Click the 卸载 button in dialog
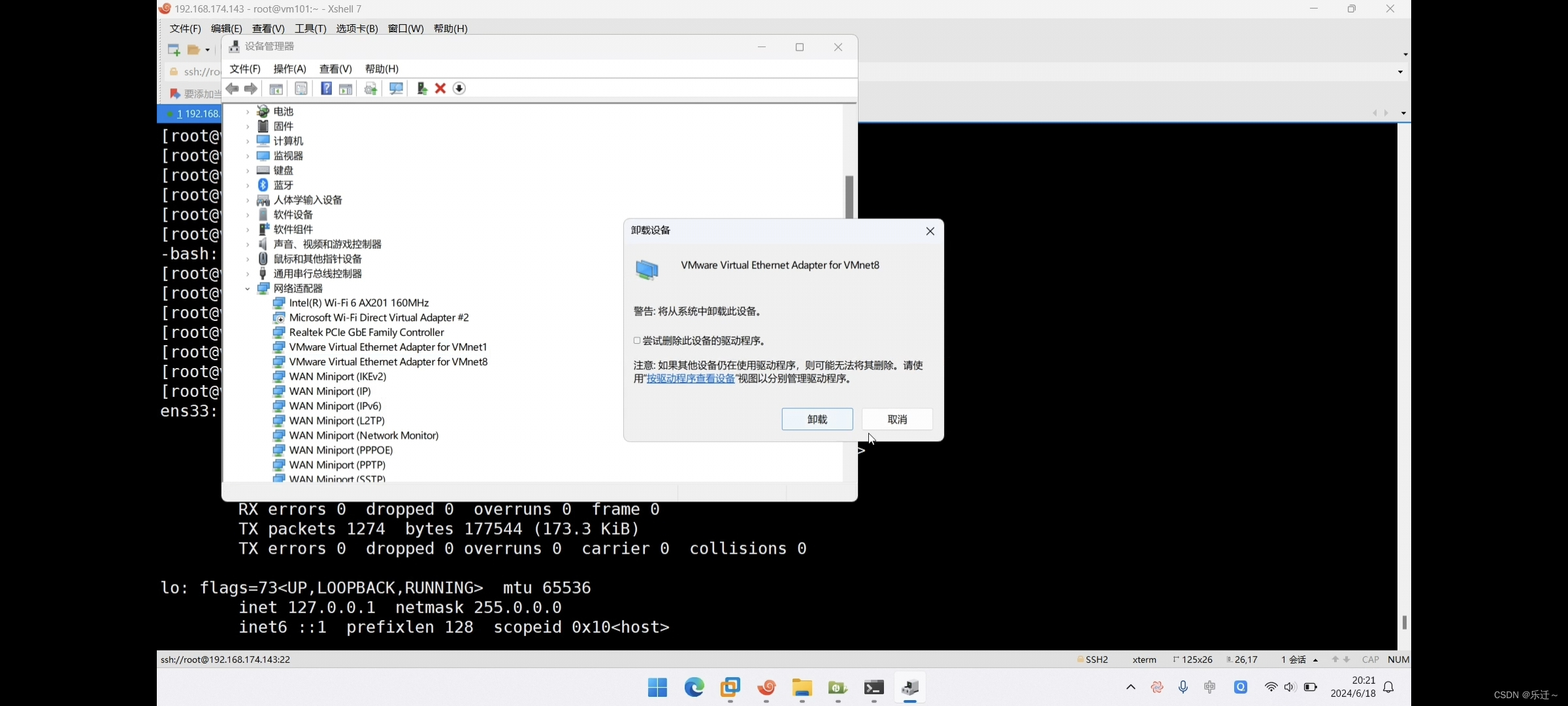This screenshot has height=706, width=1568. point(817,420)
